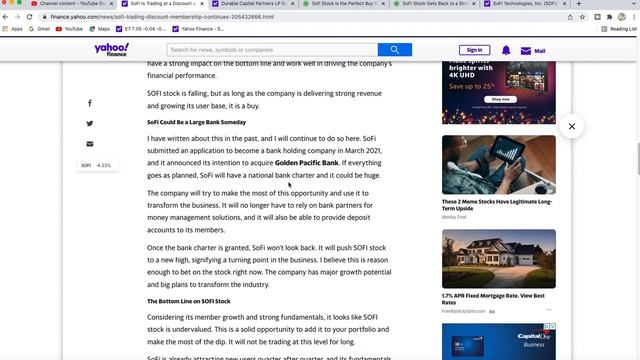The image size is (640, 360).
Task: Close the Durable Capital Partners tab
Action: click(293, 4)
